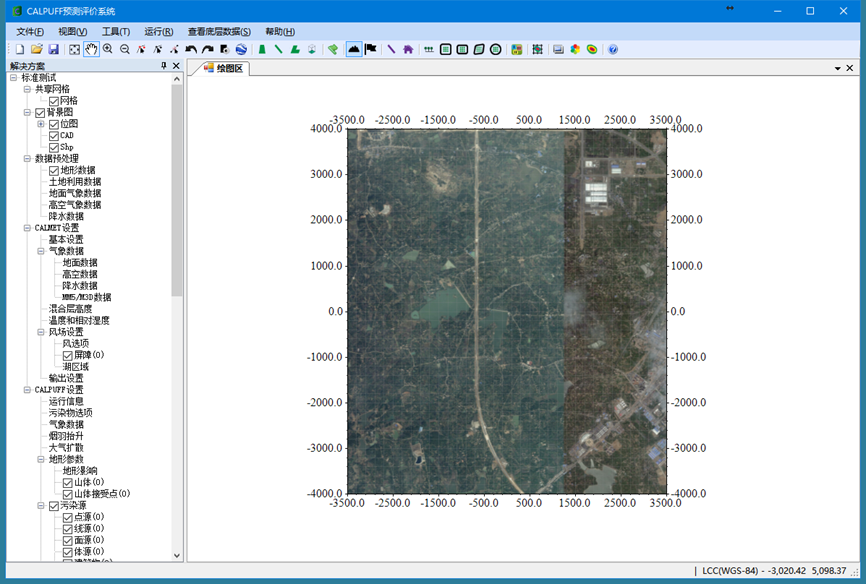Click the undo arrow icon

point(191,49)
